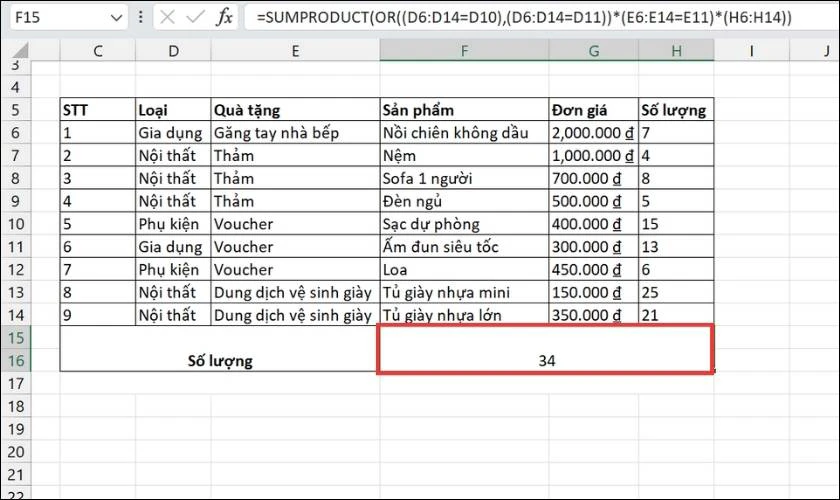Select column D header
Viewport: 840px width, 500px height.
173,51
